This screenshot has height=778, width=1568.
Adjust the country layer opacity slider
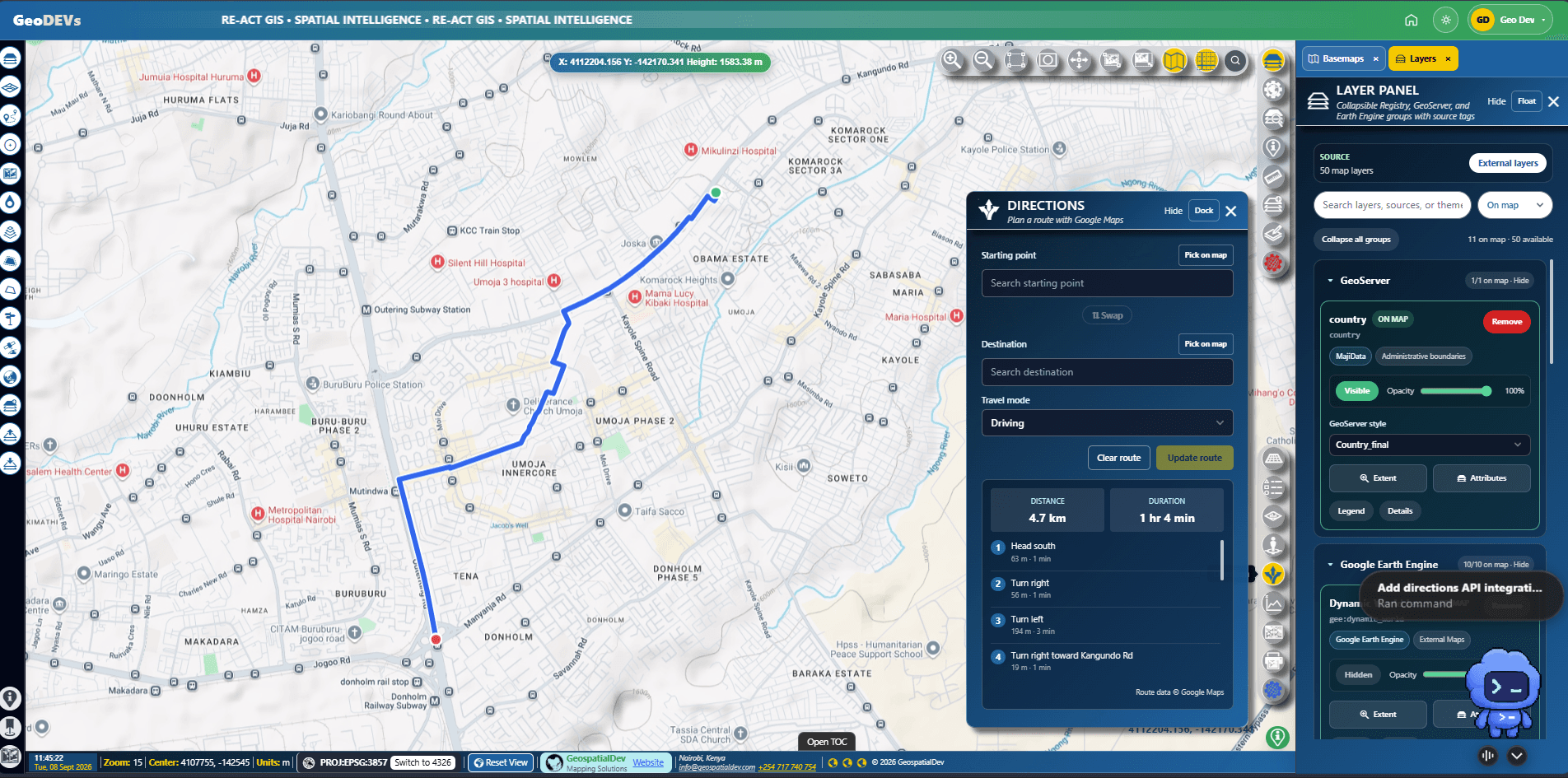1456,391
